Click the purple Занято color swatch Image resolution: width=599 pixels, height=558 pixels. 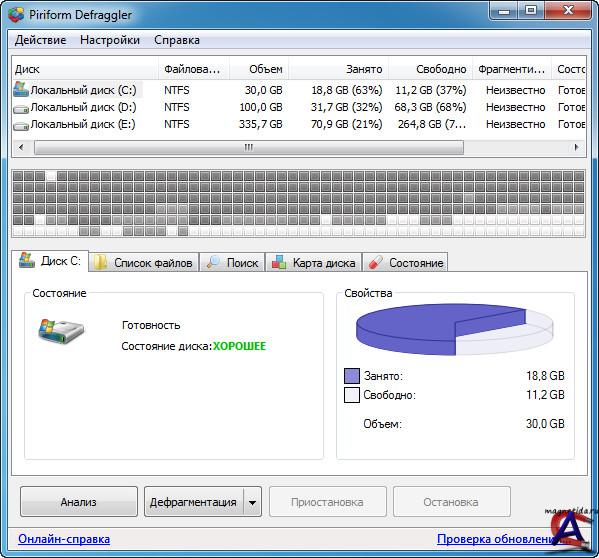pyautogui.click(x=352, y=376)
